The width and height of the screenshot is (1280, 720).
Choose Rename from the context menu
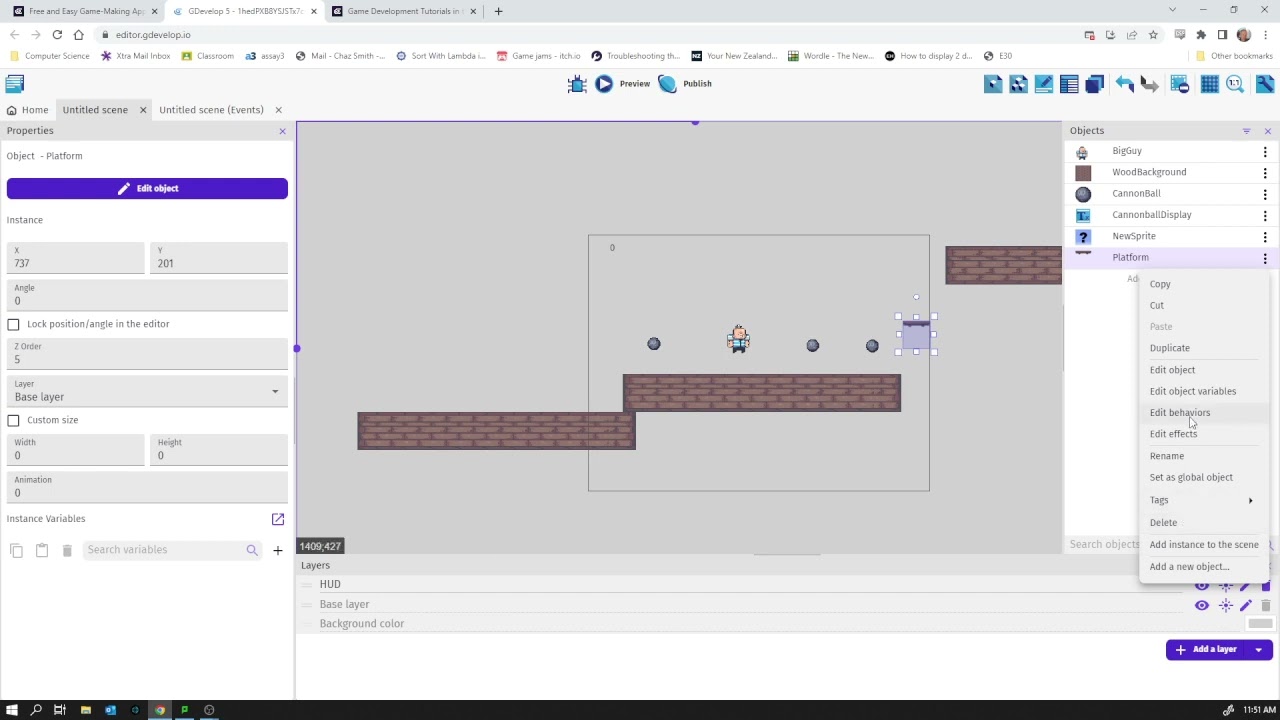coord(1205,456)
